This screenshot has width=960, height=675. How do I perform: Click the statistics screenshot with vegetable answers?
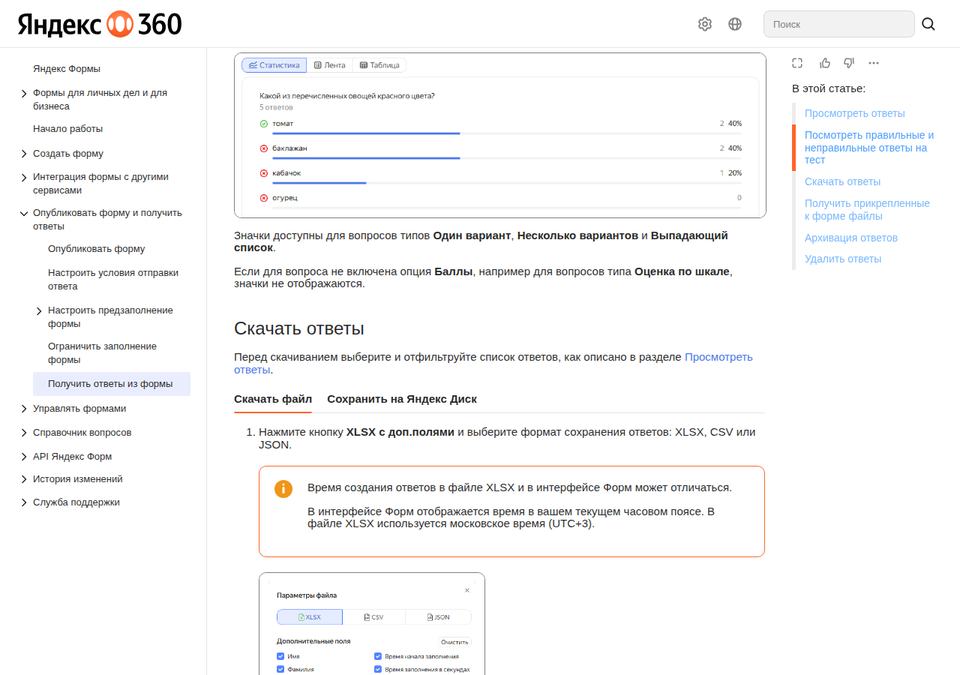(x=500, y=135)
